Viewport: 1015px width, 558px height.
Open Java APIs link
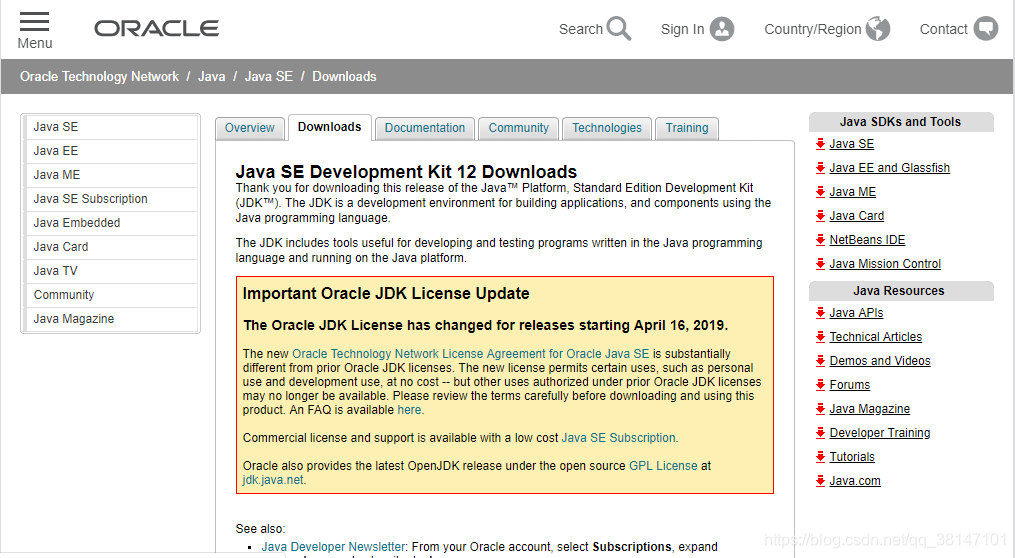pos(856,313)
